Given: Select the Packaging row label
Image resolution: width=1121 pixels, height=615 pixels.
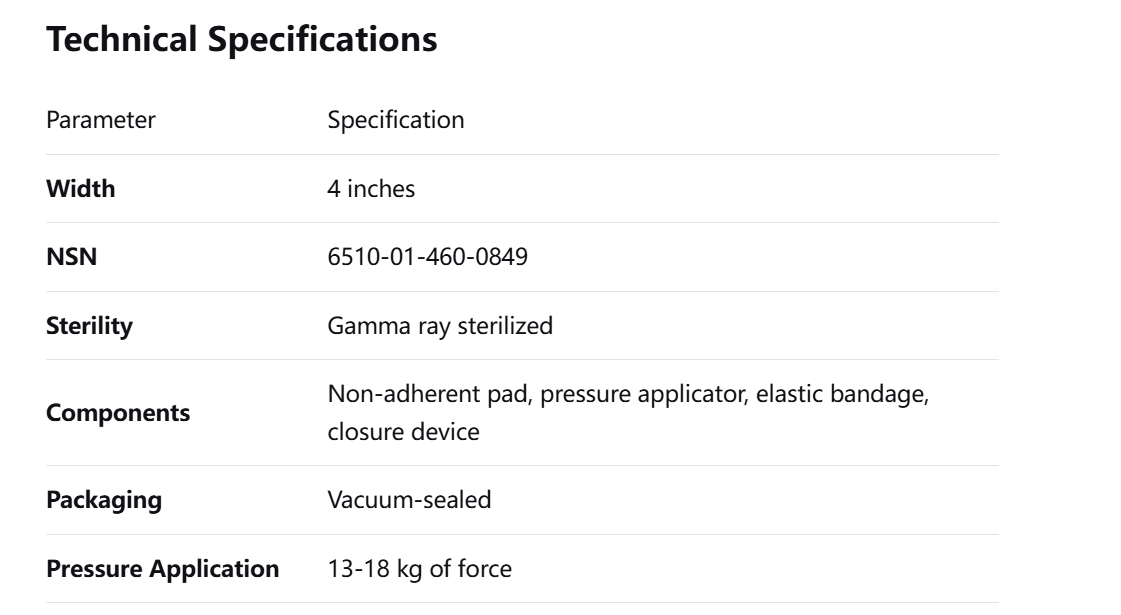Looking at the screenshot, I should [104, 499].
